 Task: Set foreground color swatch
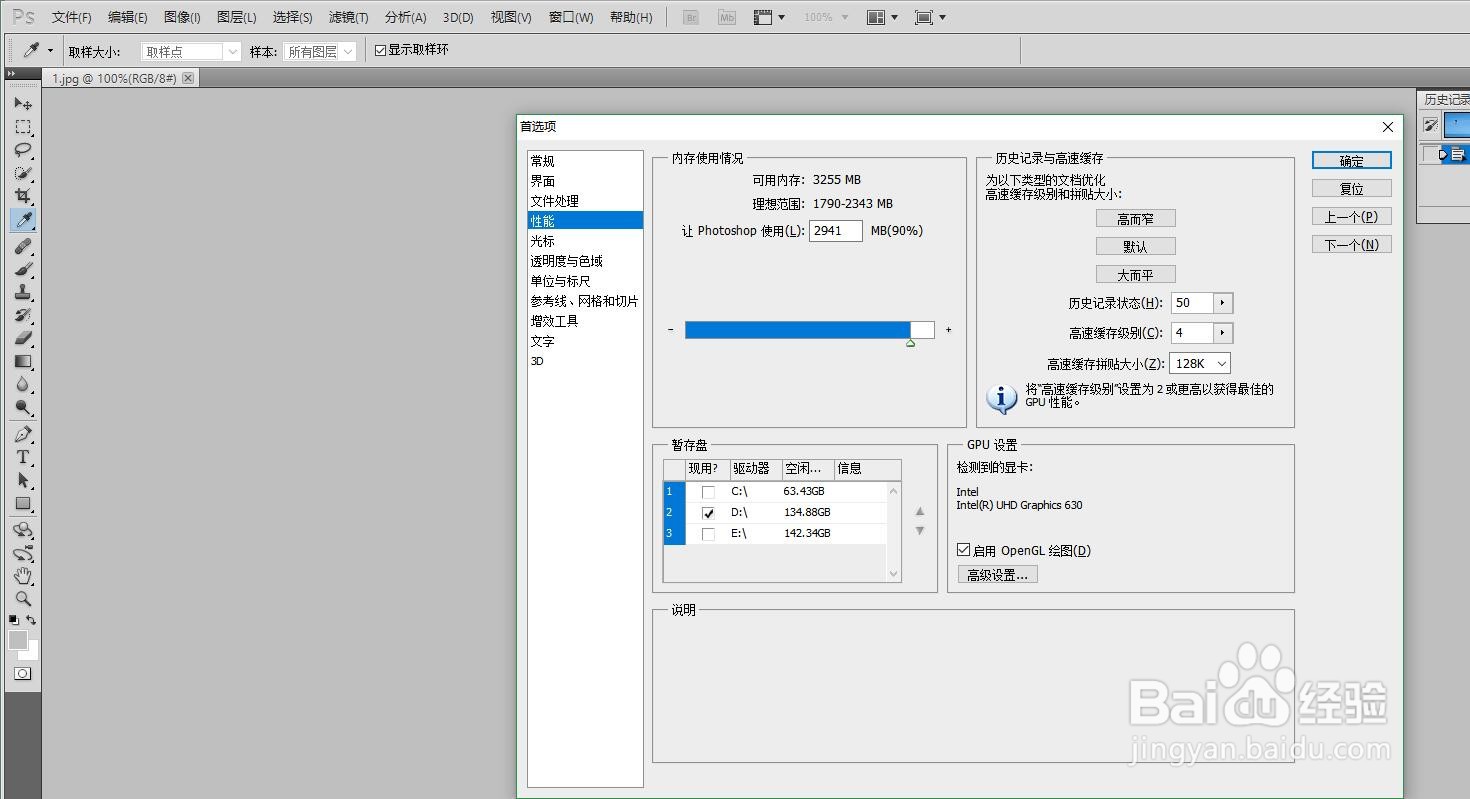tap(17, 640)
